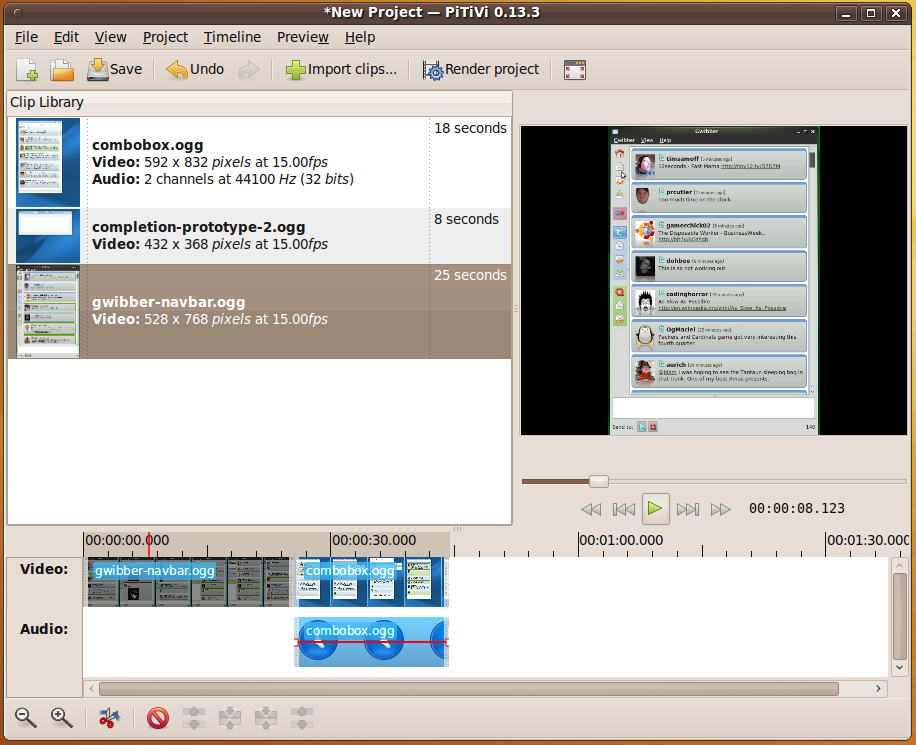916x745 pixels.
Task: Jump to the end of the timeline
Action: click(x=688, y=510)
